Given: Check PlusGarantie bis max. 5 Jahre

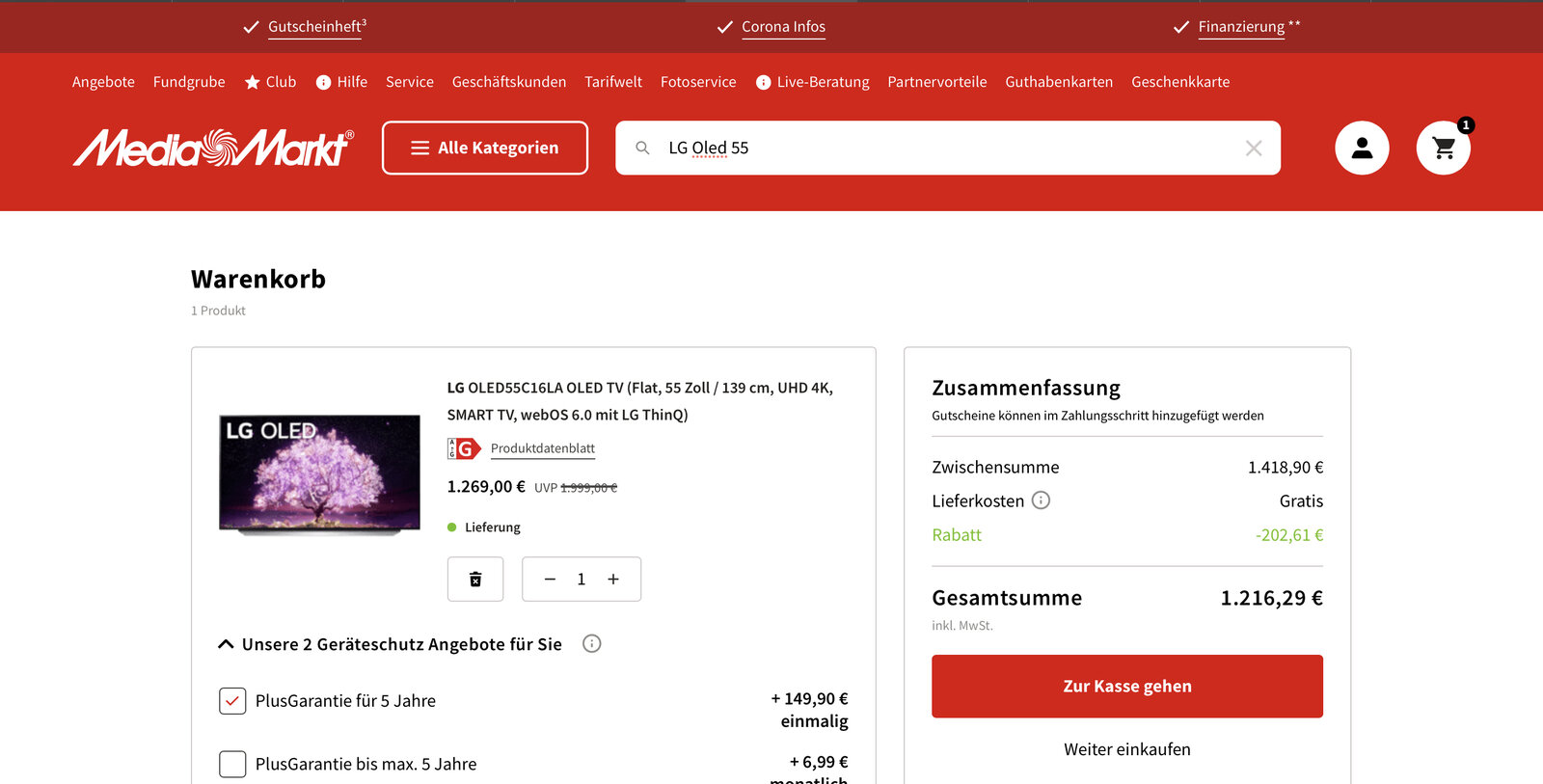Looking at the screenshot, I should tap(232, 764).
